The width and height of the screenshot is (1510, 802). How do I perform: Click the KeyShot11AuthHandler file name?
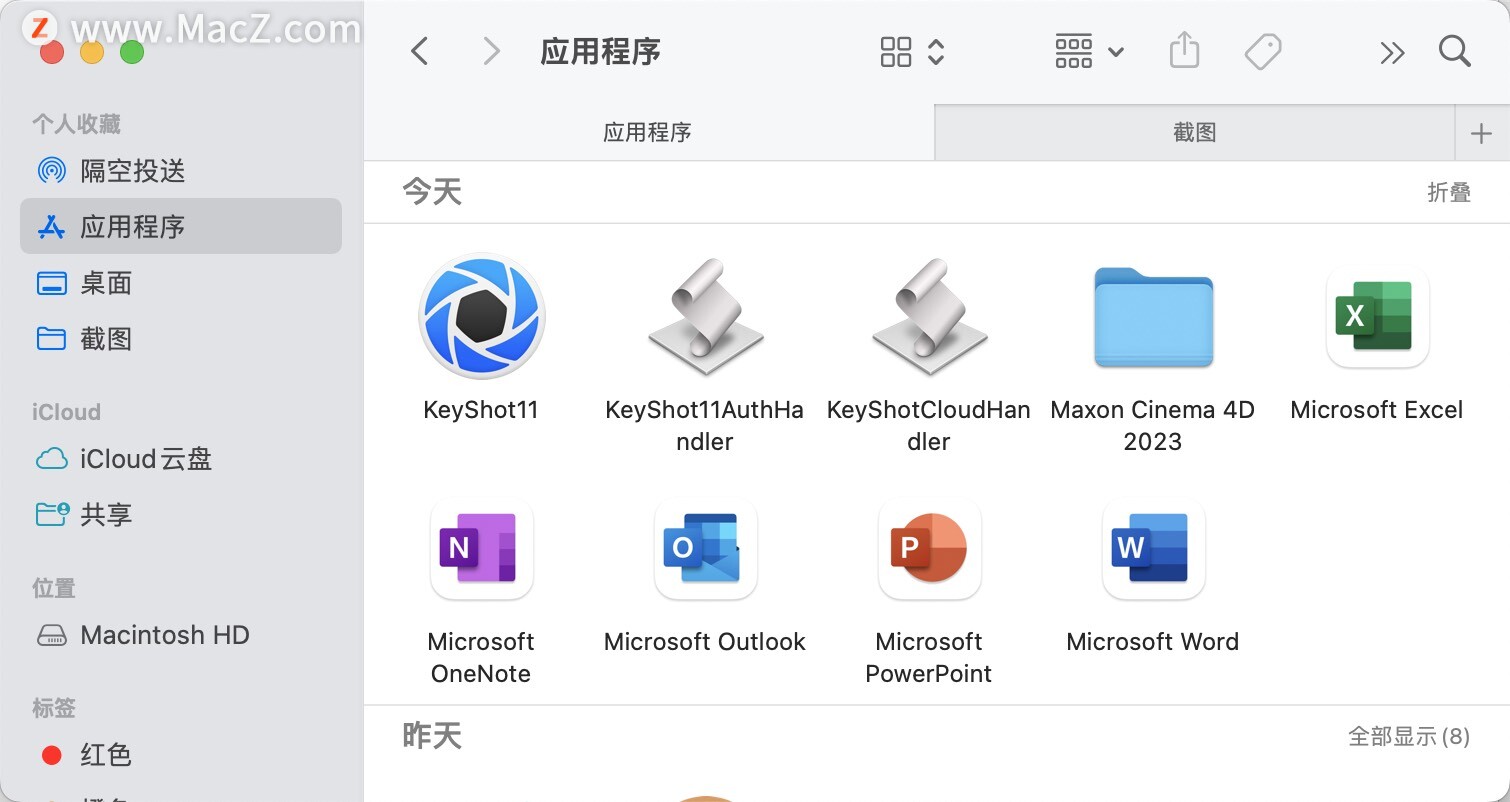(705, 426)
